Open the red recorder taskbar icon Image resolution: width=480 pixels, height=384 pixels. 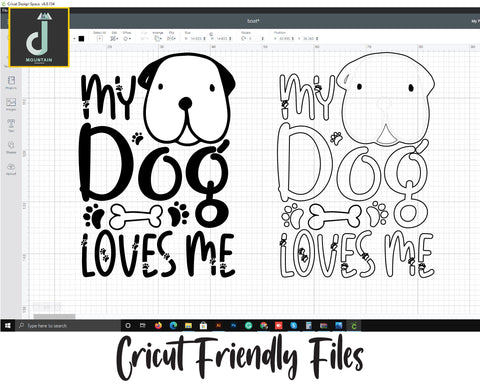point(279,326)
